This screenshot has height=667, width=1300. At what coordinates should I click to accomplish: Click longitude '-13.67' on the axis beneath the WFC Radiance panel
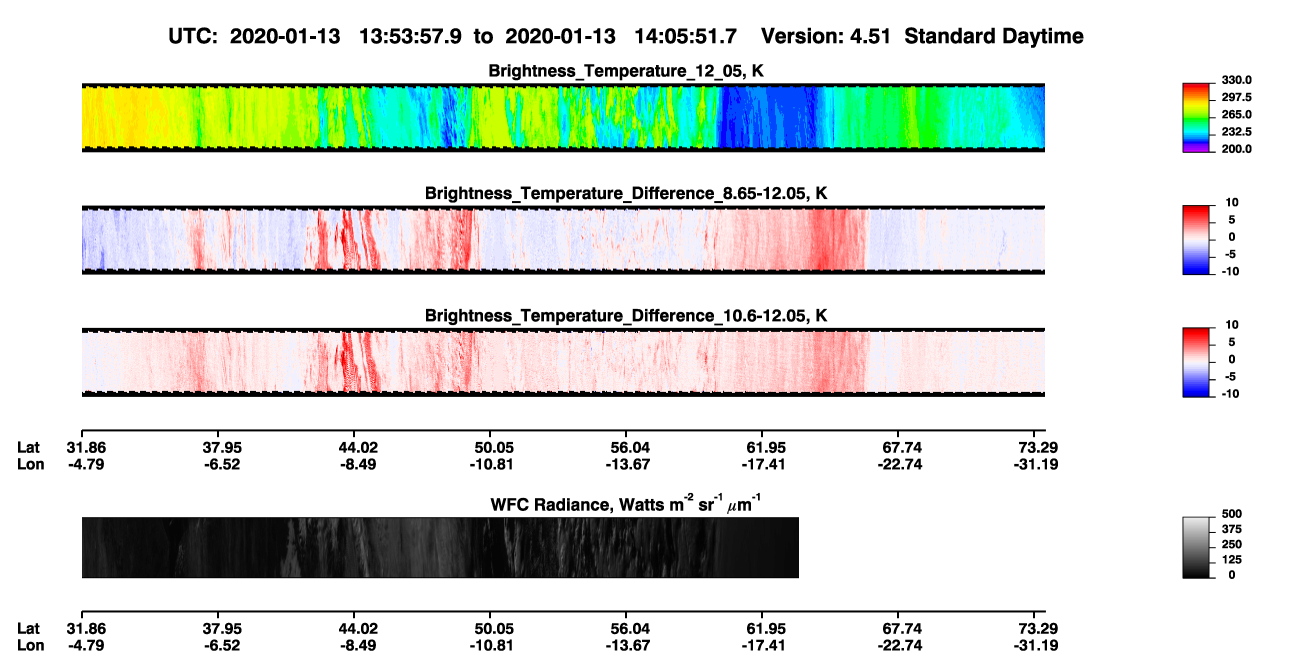[x=626, y=645]
